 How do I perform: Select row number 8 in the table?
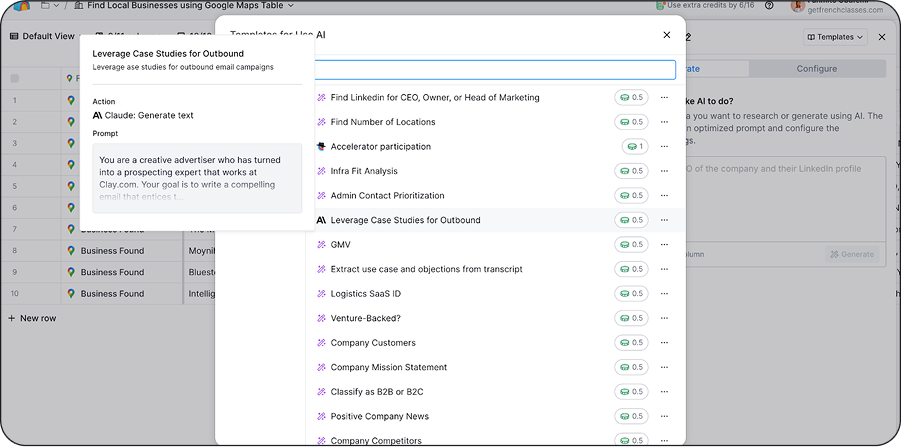15,251
